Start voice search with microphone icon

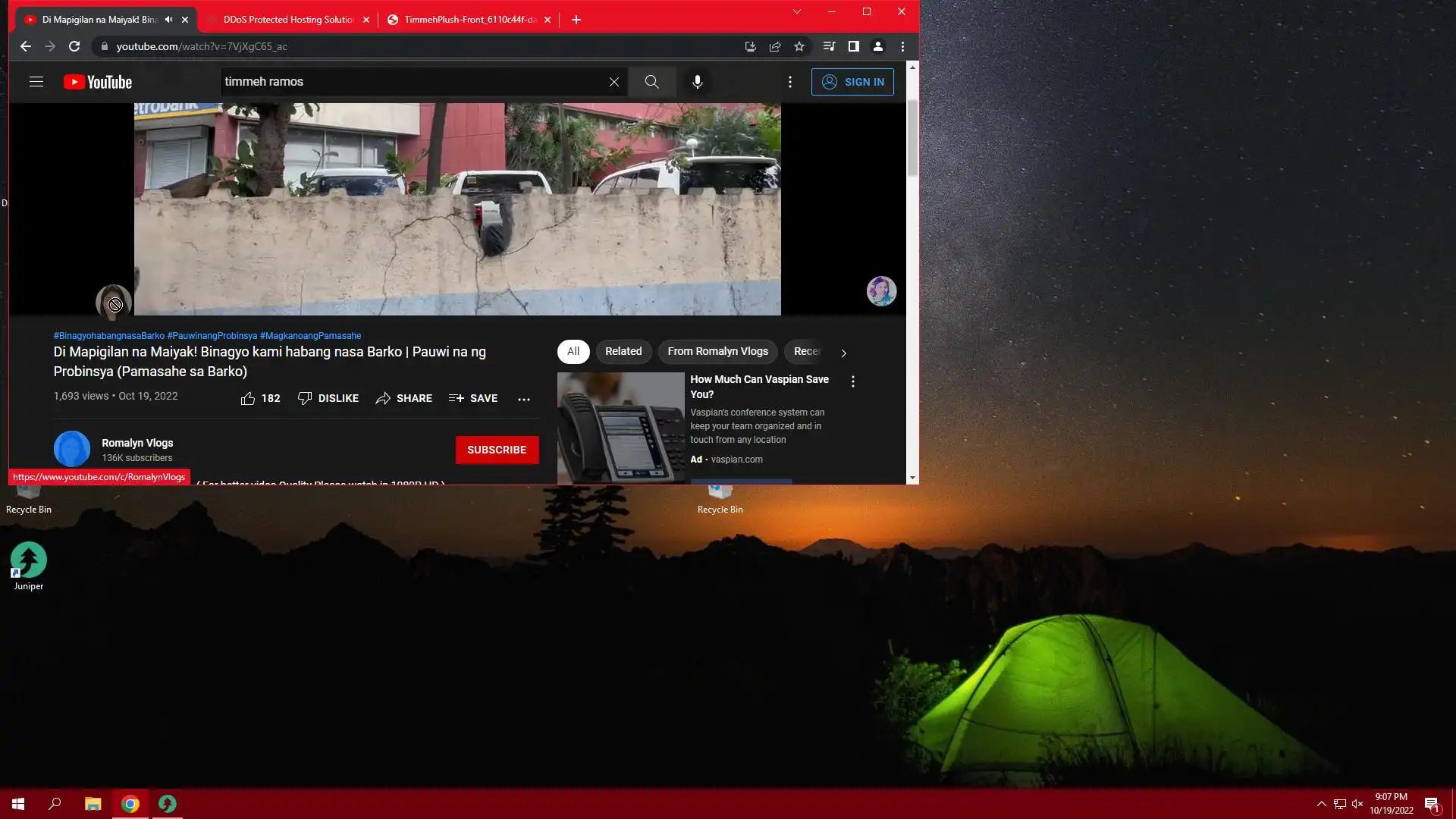(697, 82)
